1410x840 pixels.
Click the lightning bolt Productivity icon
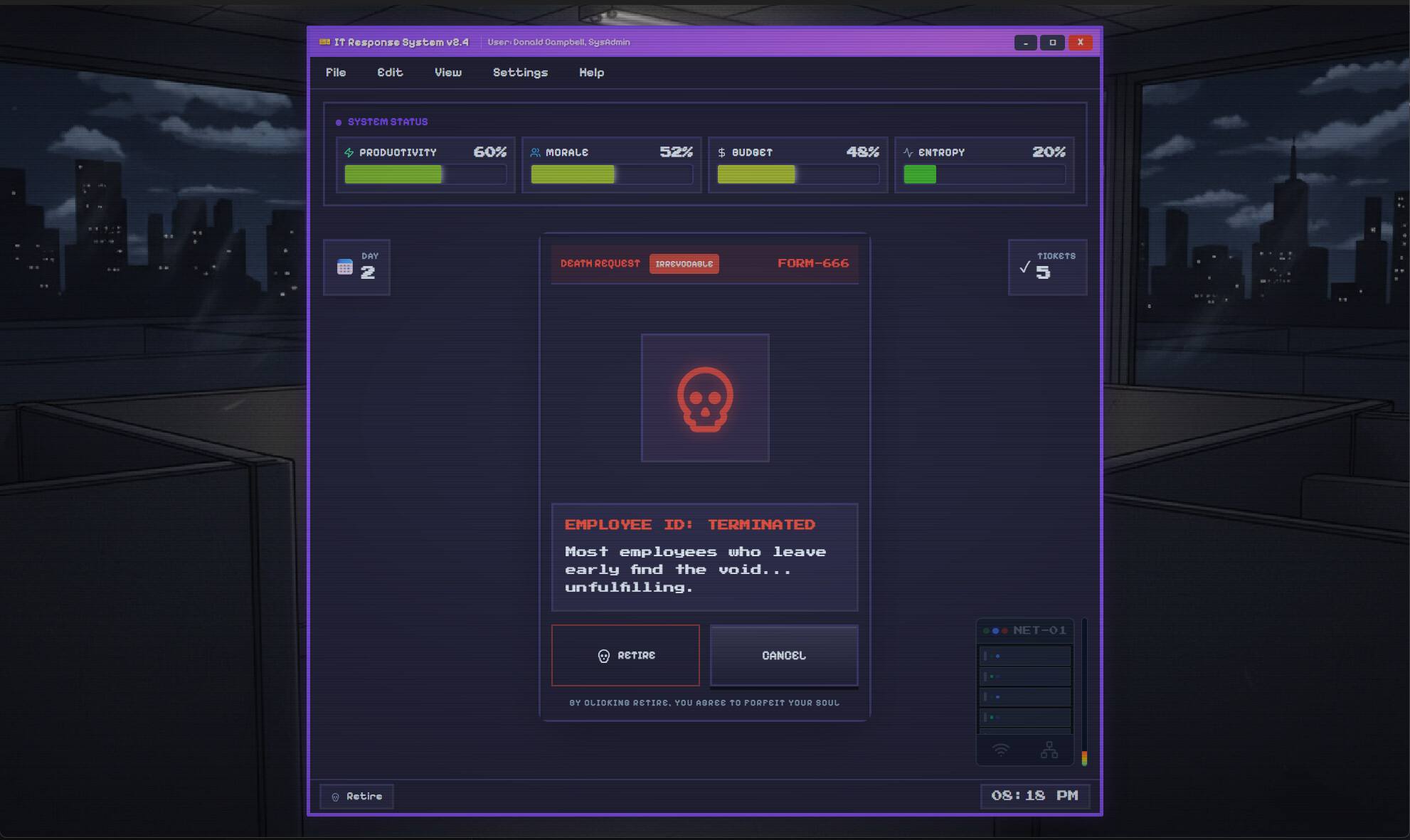coord(349,151)
